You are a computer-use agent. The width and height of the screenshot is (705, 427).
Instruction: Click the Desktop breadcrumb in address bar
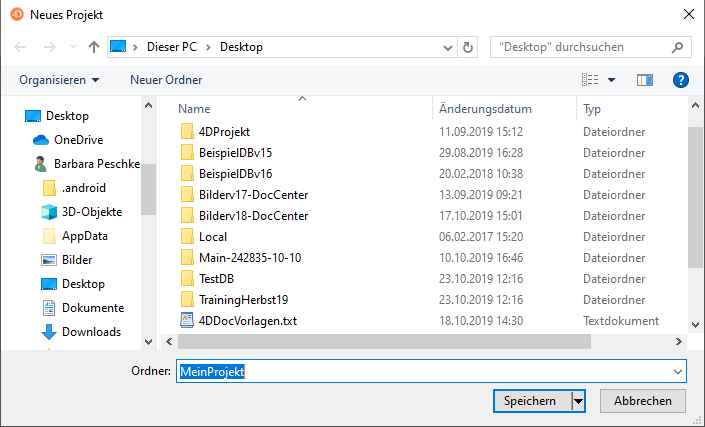pos(241,47)
